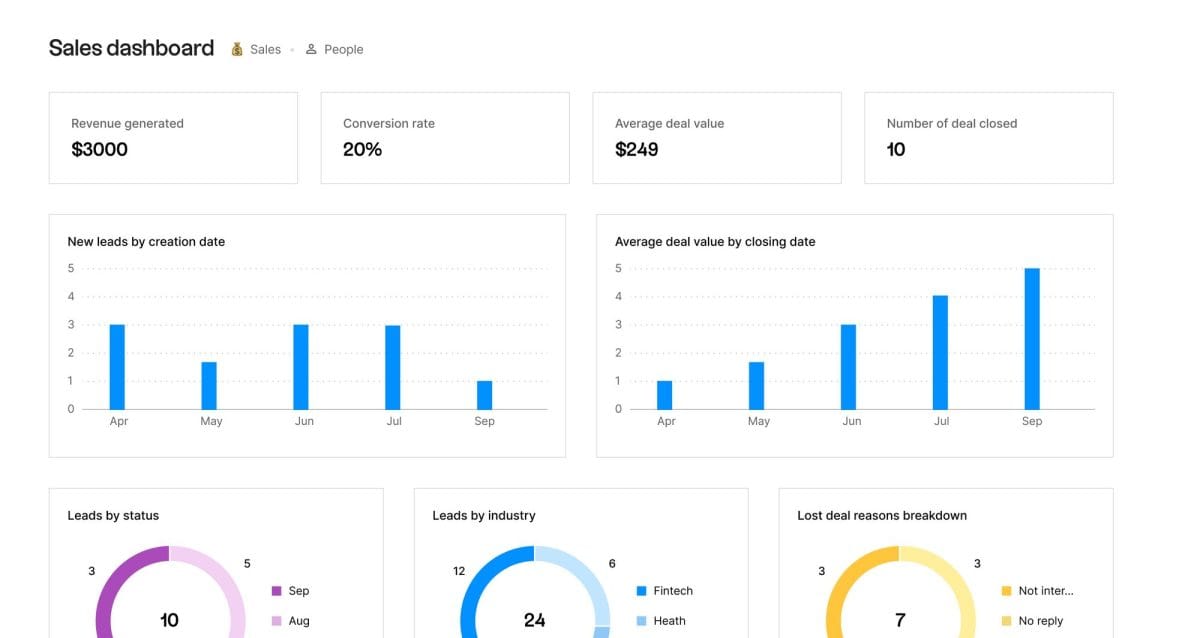The width and height of the screenshot is (1200, 638).
Task: Click the 10 total inside Leads by status donut
Action: point(170,621)
